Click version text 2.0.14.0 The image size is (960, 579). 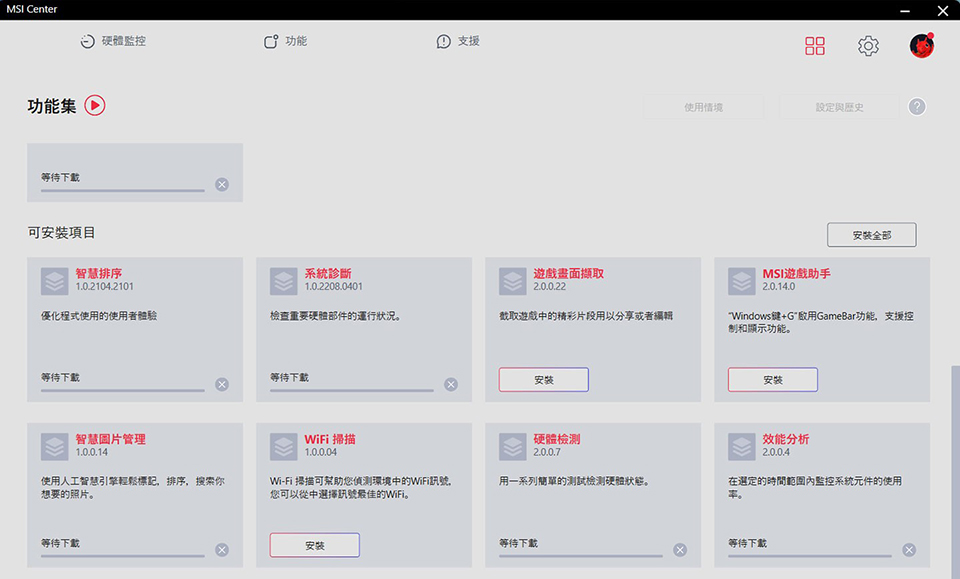[779, 286]
